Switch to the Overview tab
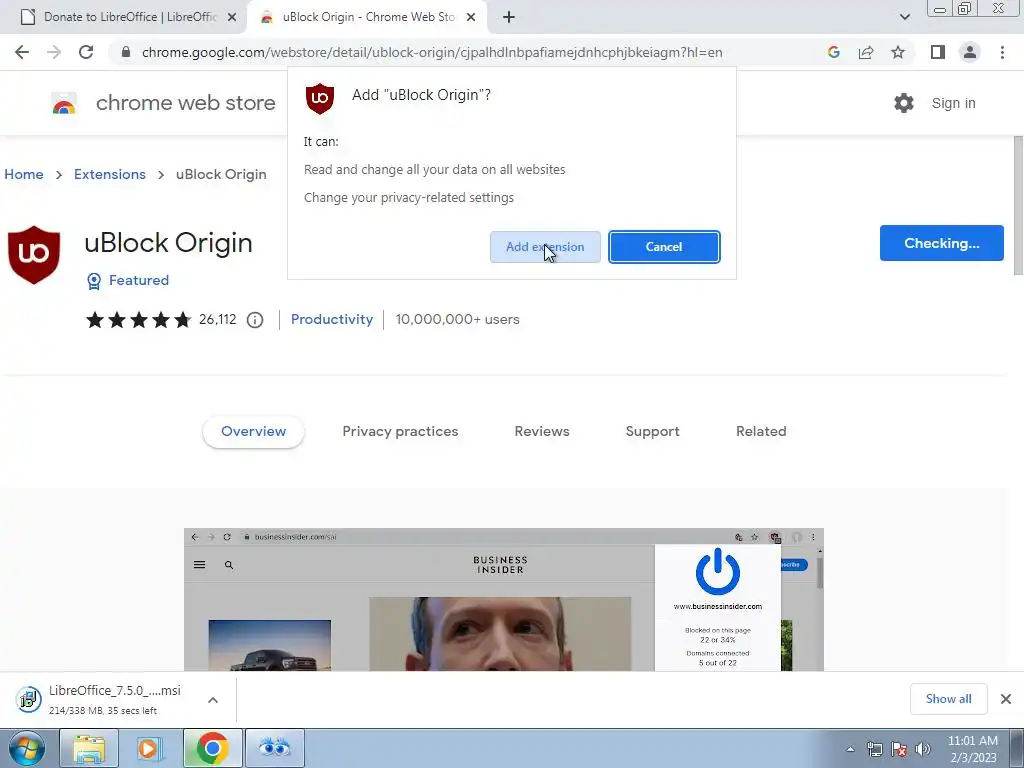Viewport: 1024px width, 768px height. (x=253, y=432)
